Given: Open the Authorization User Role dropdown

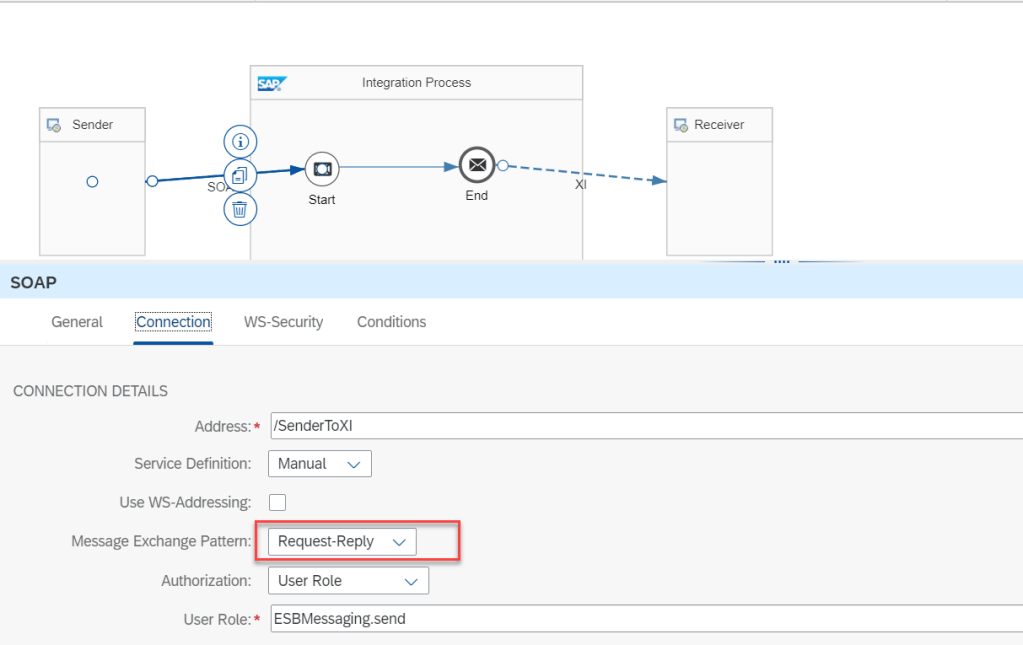Looking at the screenshot, I should [348, 581].
